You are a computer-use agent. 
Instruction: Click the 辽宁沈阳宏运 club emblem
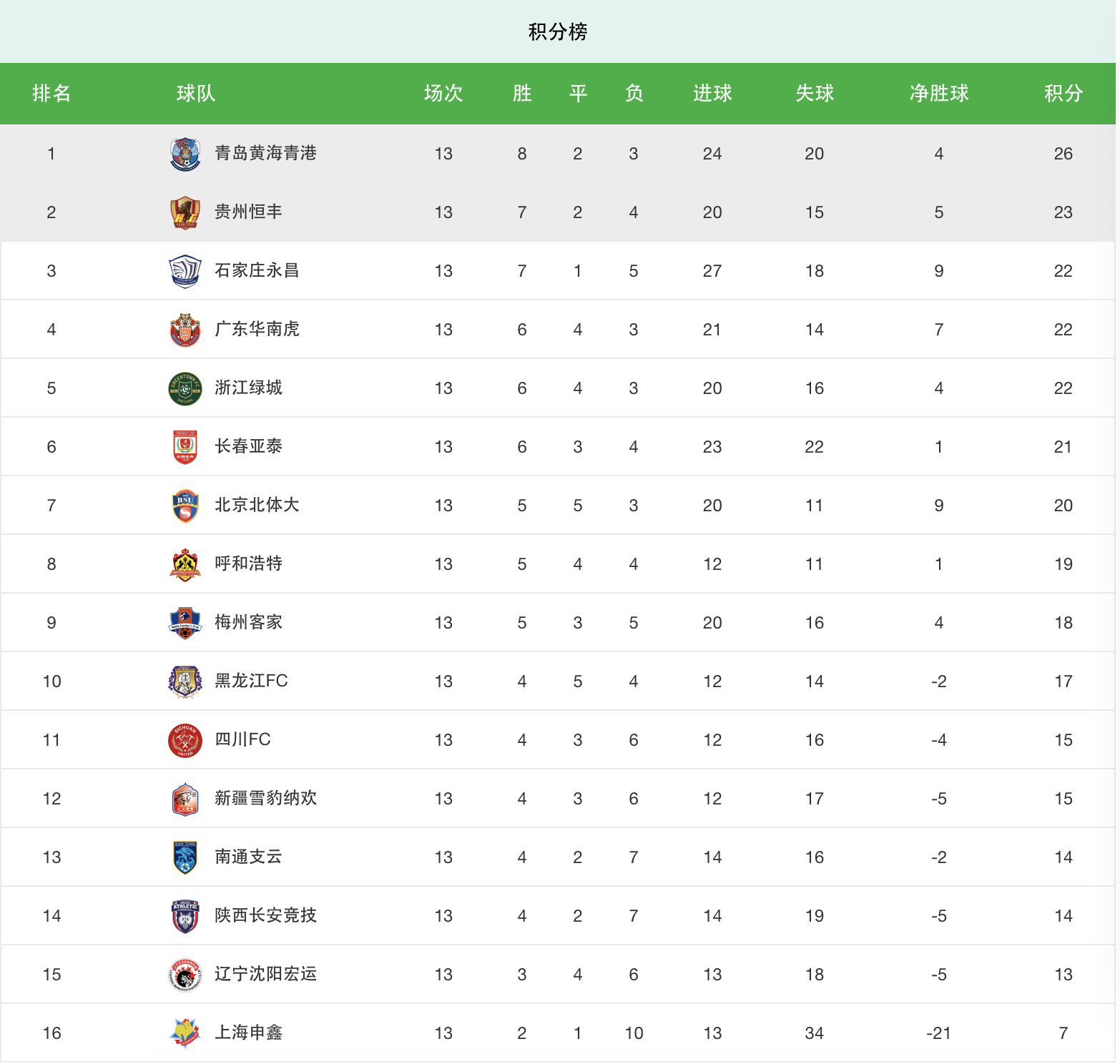[185, 975]
